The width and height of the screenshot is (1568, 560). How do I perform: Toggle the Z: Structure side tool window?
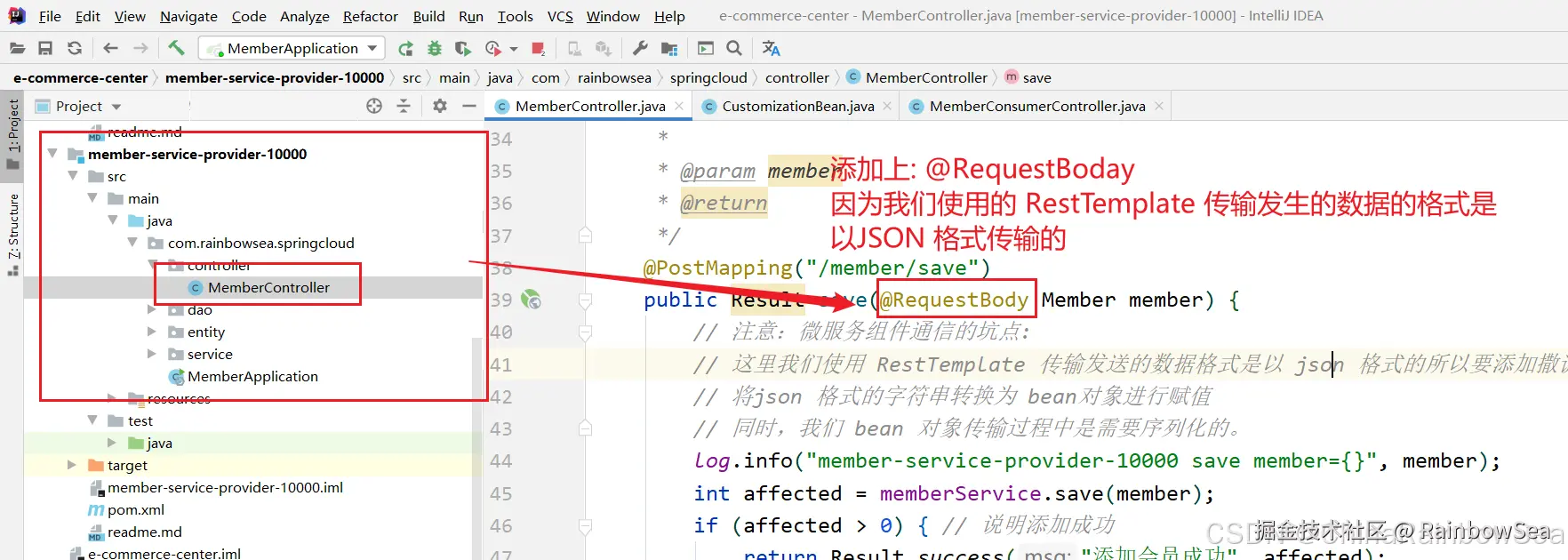[13, 234]
